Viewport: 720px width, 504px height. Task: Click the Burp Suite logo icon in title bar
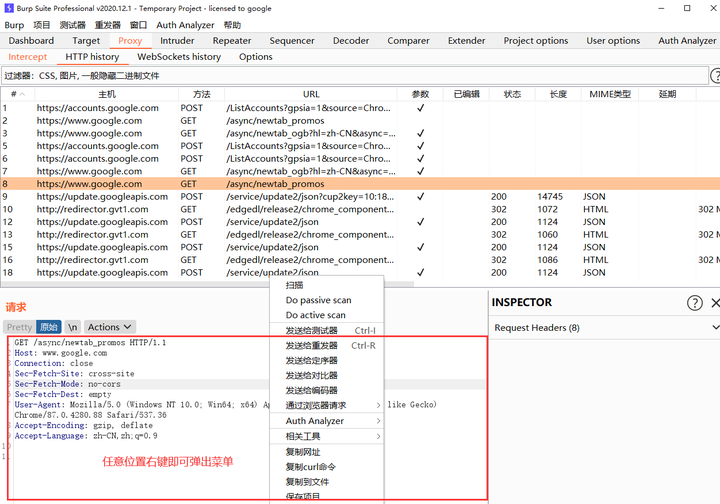[x=9, y=8]
